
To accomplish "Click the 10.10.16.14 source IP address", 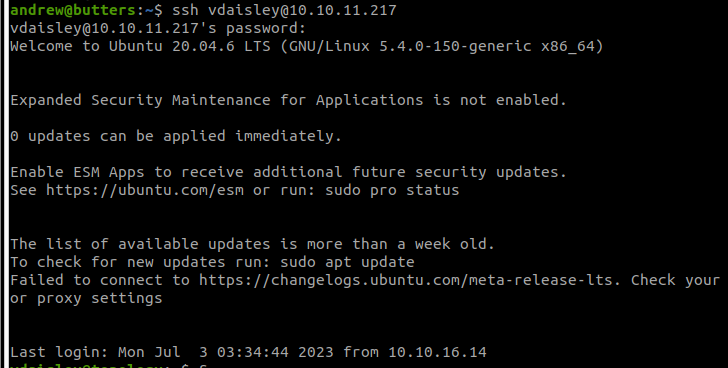I will [x=437, y=352].
